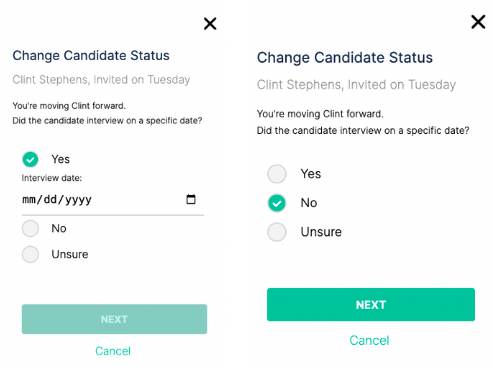Select the checked Yes radio in left dialog
493x372 pixels.
[30, 159]
